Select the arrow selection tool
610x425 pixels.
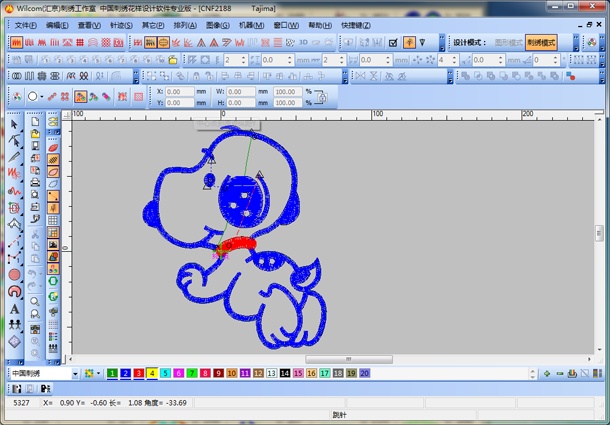[14, 125]
